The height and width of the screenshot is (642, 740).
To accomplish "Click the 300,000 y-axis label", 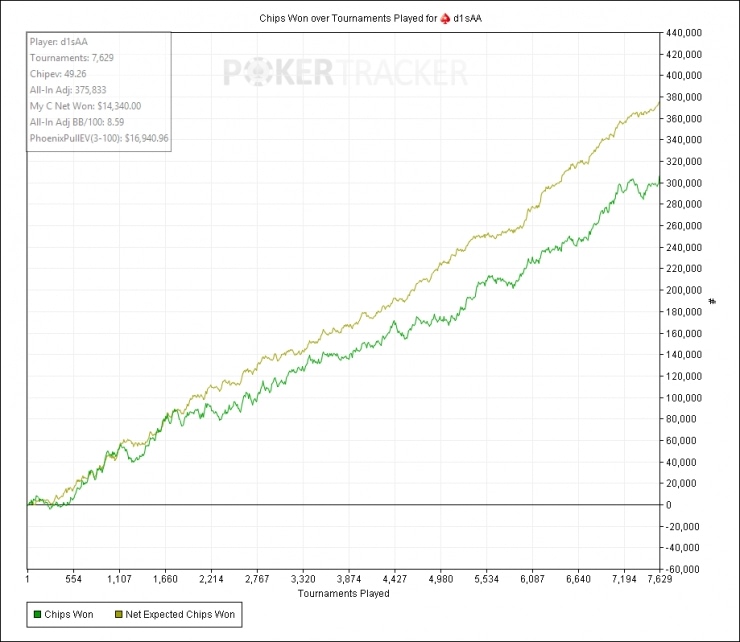I will [x=684, y=183].
